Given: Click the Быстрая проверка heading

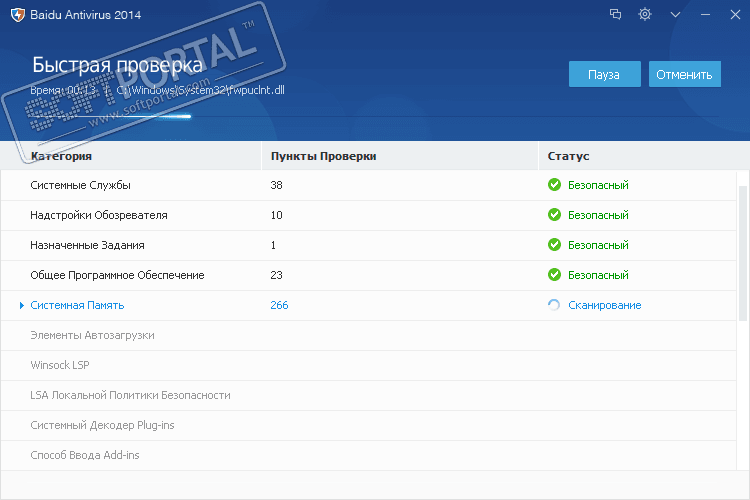Looking at the screenshot, I should tap(118, 65).
